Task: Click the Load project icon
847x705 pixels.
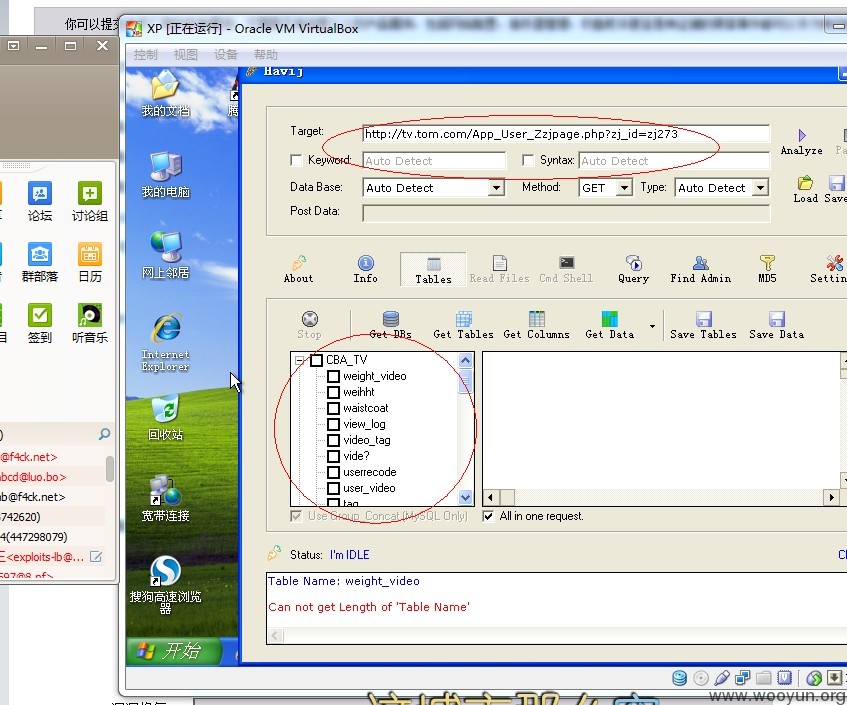Action: (805, 189)
